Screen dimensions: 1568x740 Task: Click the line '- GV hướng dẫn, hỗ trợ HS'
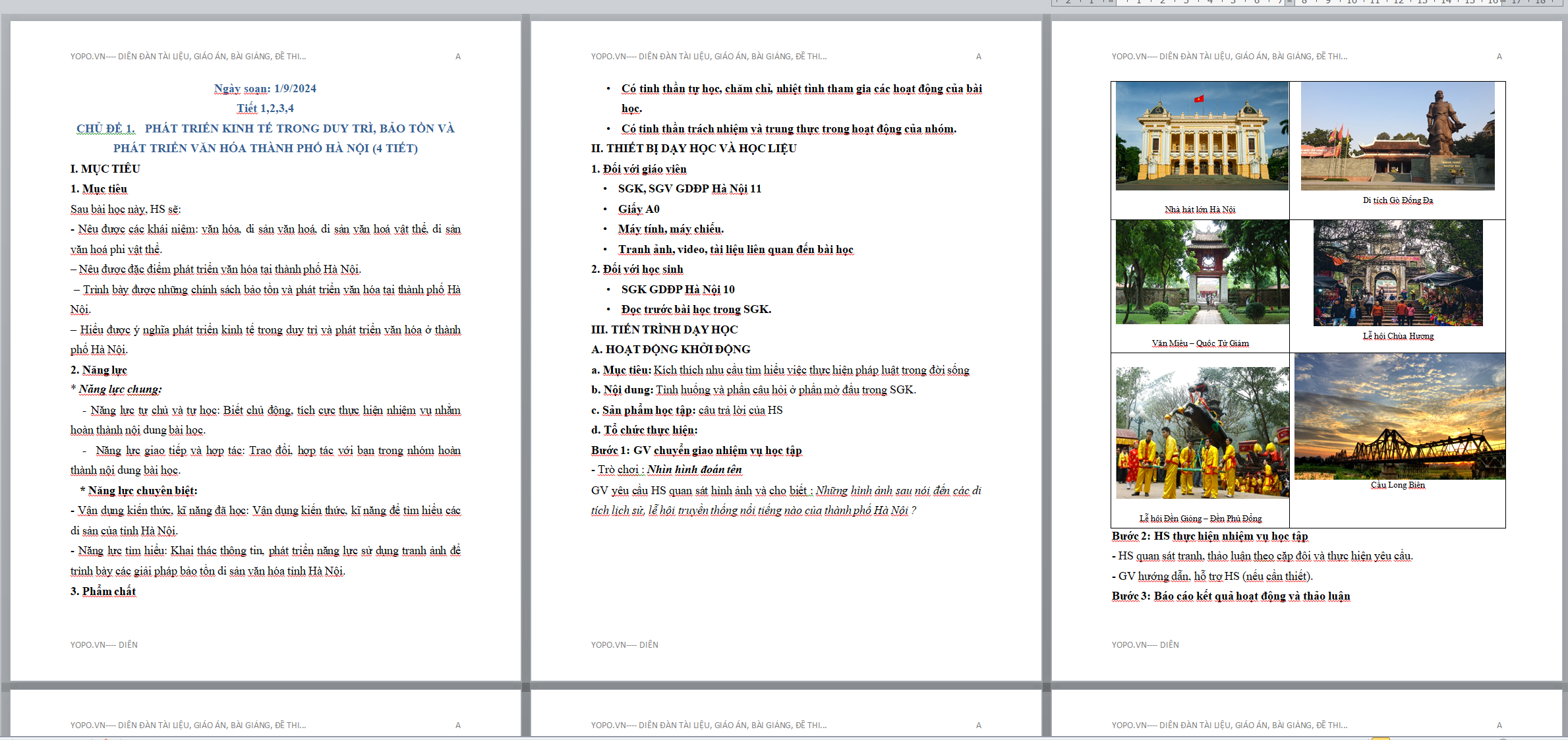(1212, 576)
